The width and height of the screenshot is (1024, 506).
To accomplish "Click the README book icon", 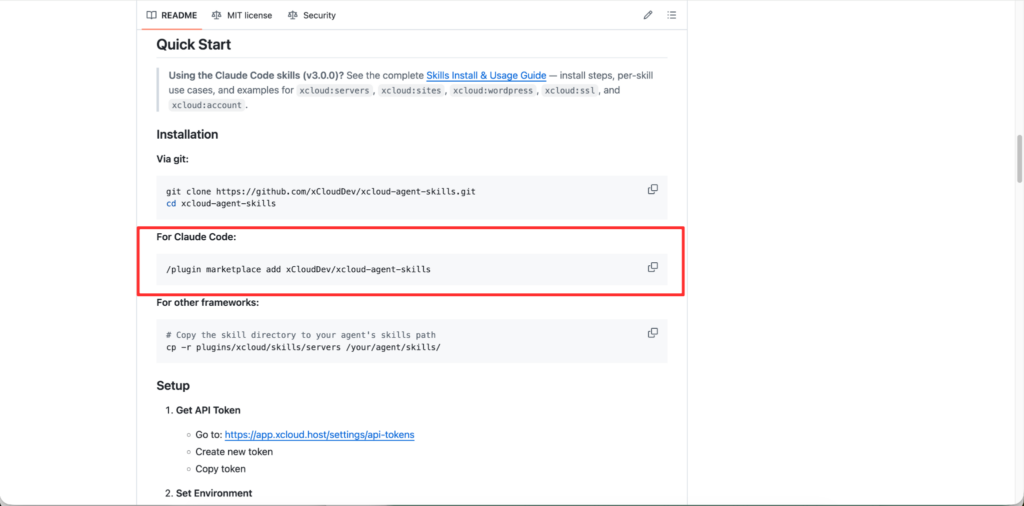I will pyautogui.click(x=152, y=15).
